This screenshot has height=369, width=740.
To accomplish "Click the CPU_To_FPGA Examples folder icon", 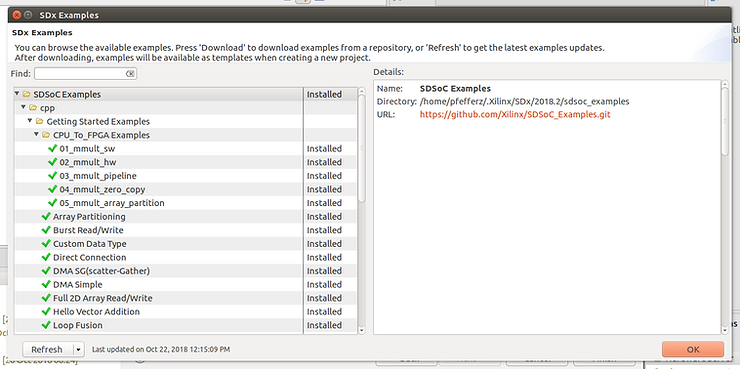I will [x=46, y=135].
